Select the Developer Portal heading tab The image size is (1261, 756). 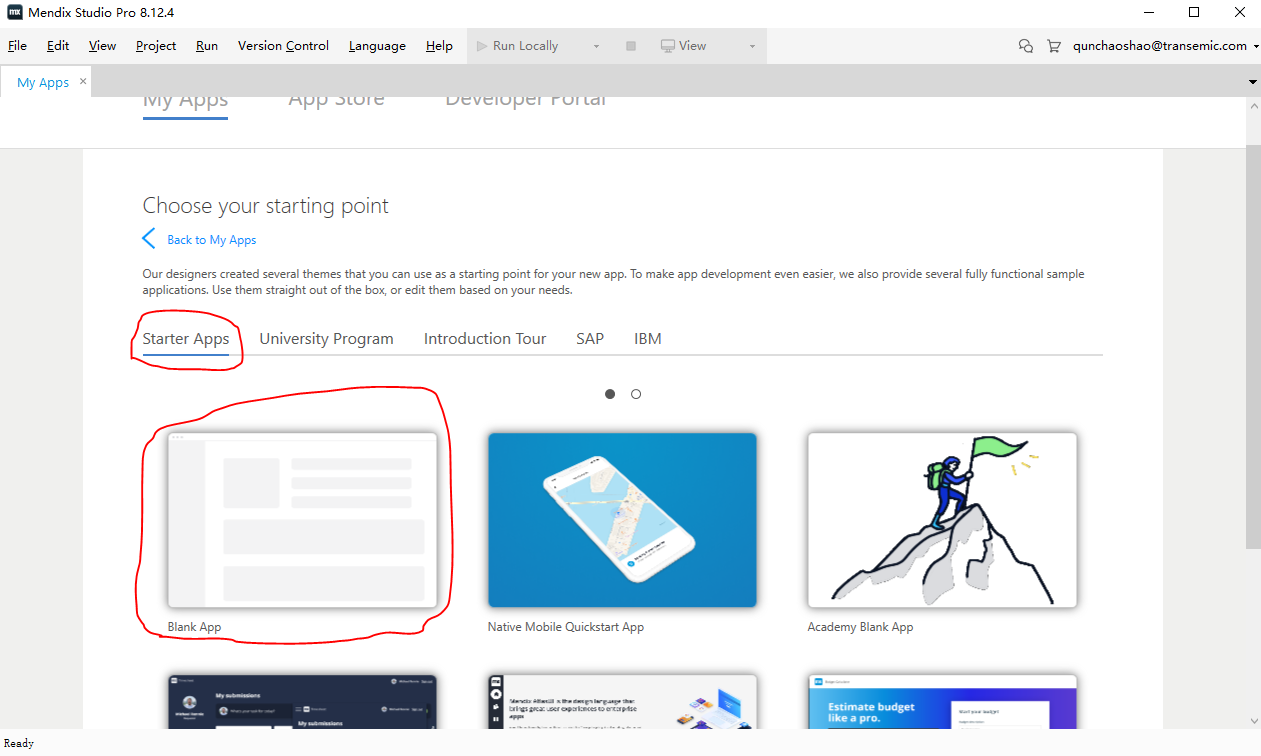click(526, 100)
